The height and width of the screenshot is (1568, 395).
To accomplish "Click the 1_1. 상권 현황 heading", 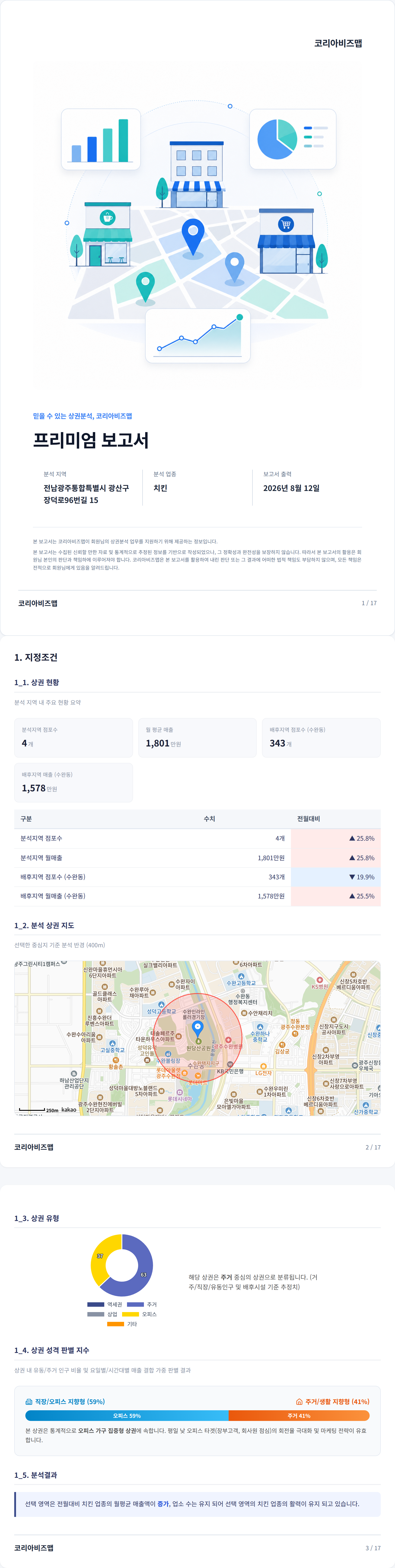I will point(36,682).
